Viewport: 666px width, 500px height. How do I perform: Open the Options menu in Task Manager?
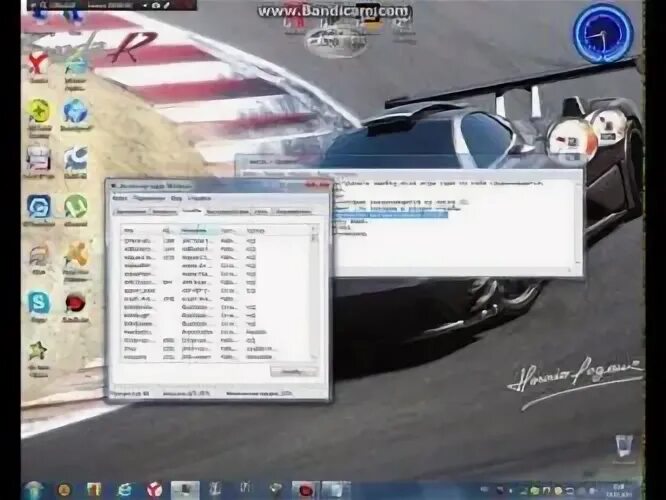point(148,198)
